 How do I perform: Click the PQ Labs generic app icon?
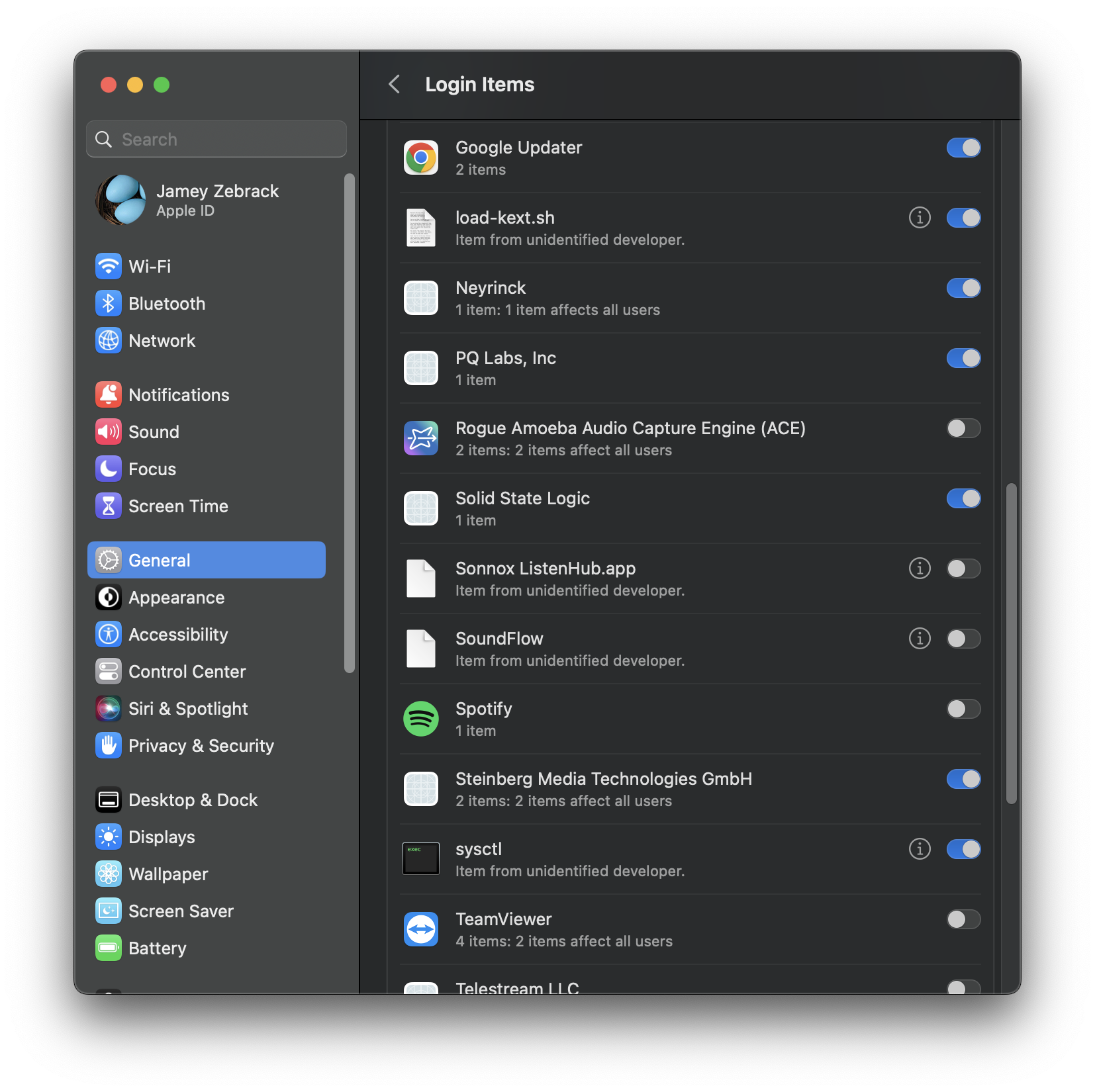click(421, 368)
